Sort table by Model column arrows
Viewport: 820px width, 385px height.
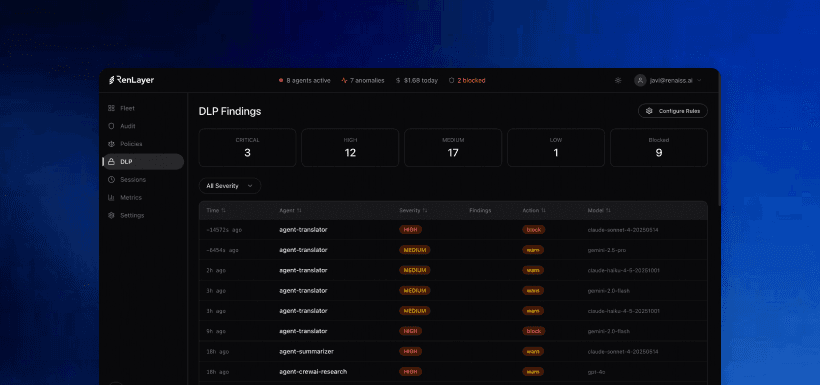pyautogui.click(x=608, y=210)
